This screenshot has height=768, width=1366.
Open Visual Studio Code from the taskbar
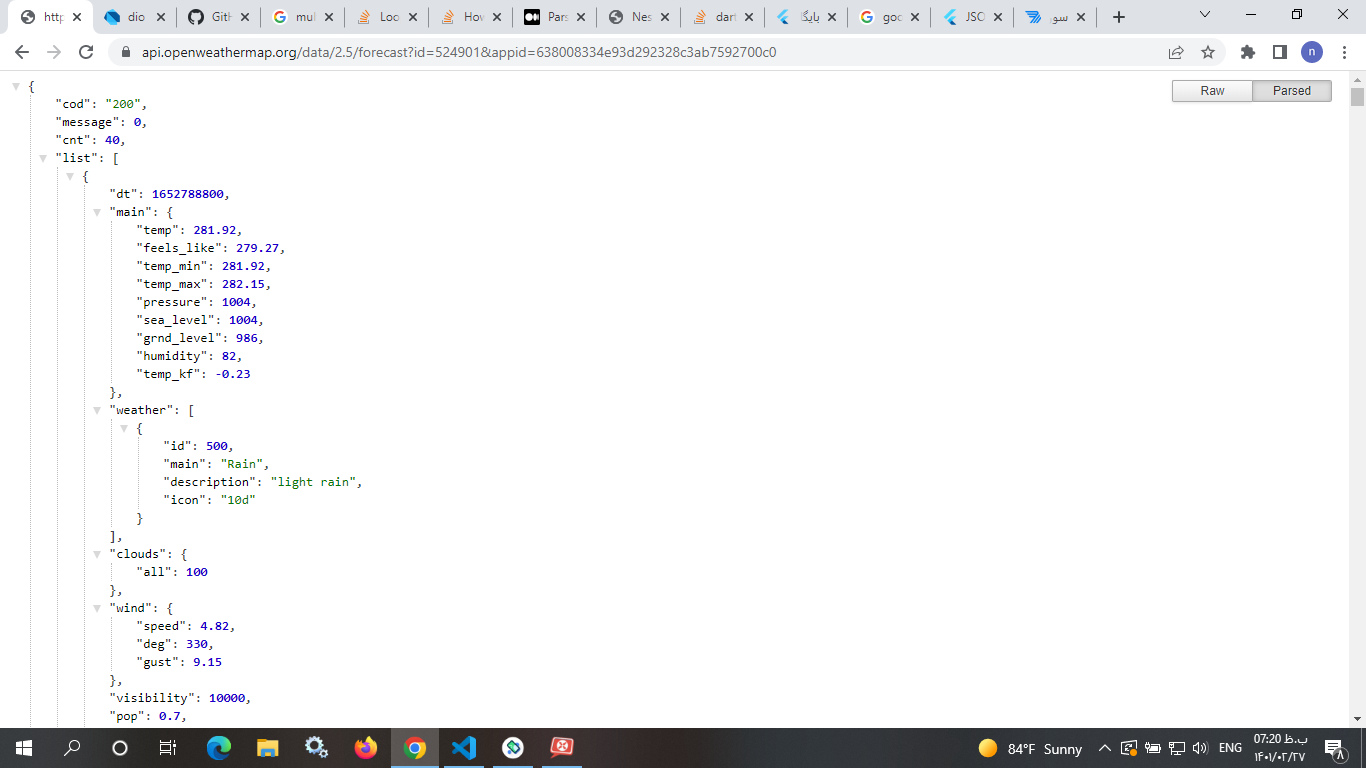(463, 748)
